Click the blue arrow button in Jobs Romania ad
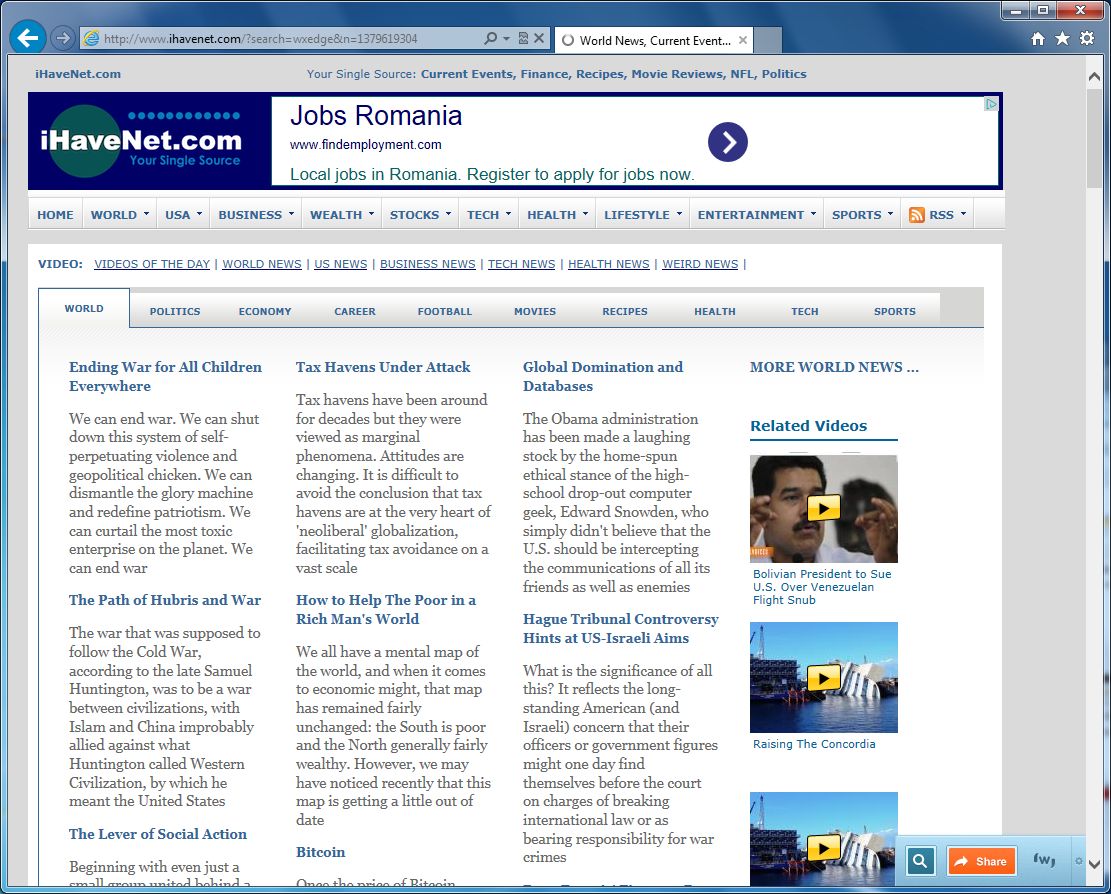Viewport: 1111px width, 894px height. (728, 142)
